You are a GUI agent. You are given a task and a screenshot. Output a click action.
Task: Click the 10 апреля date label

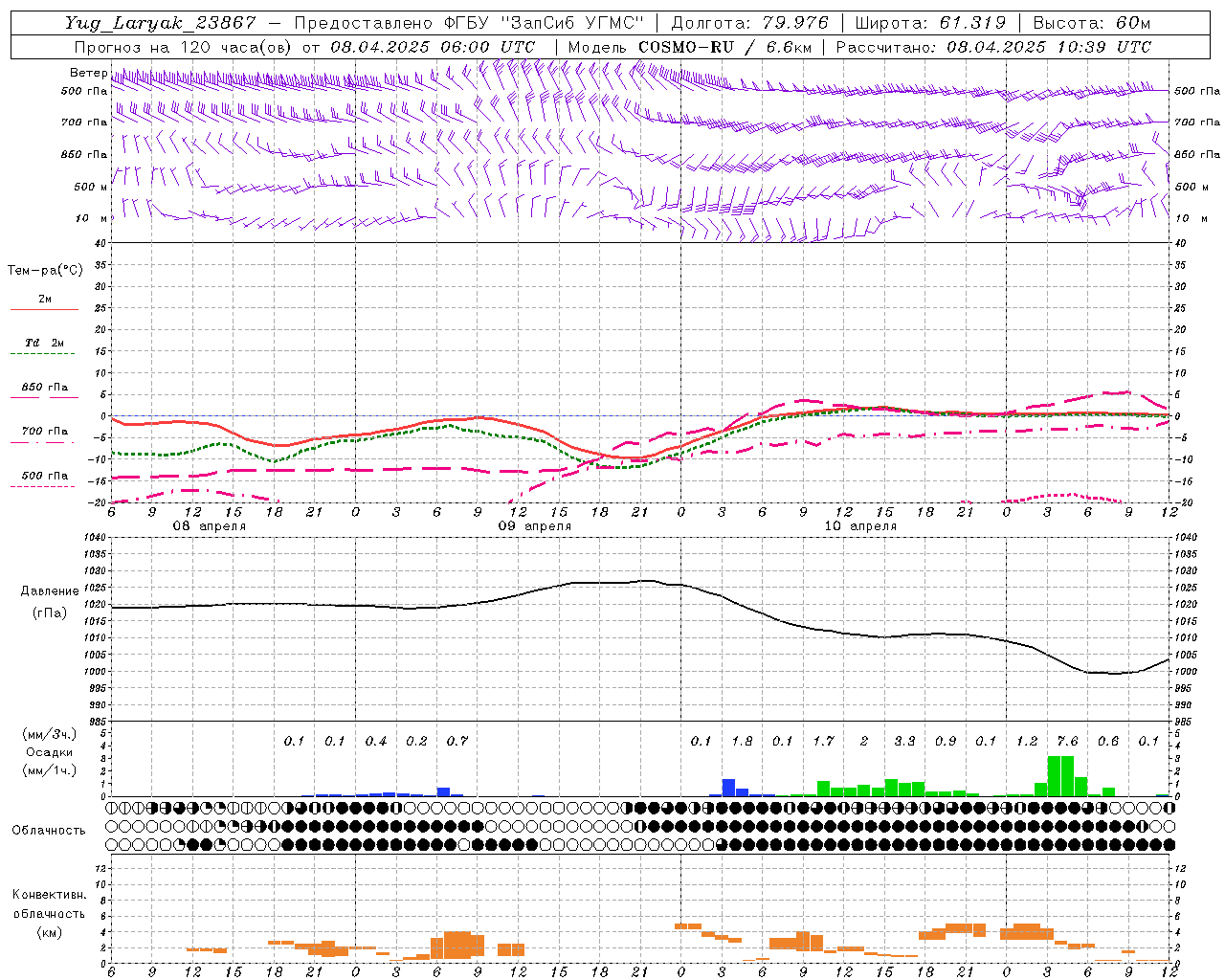pos(860,526)
